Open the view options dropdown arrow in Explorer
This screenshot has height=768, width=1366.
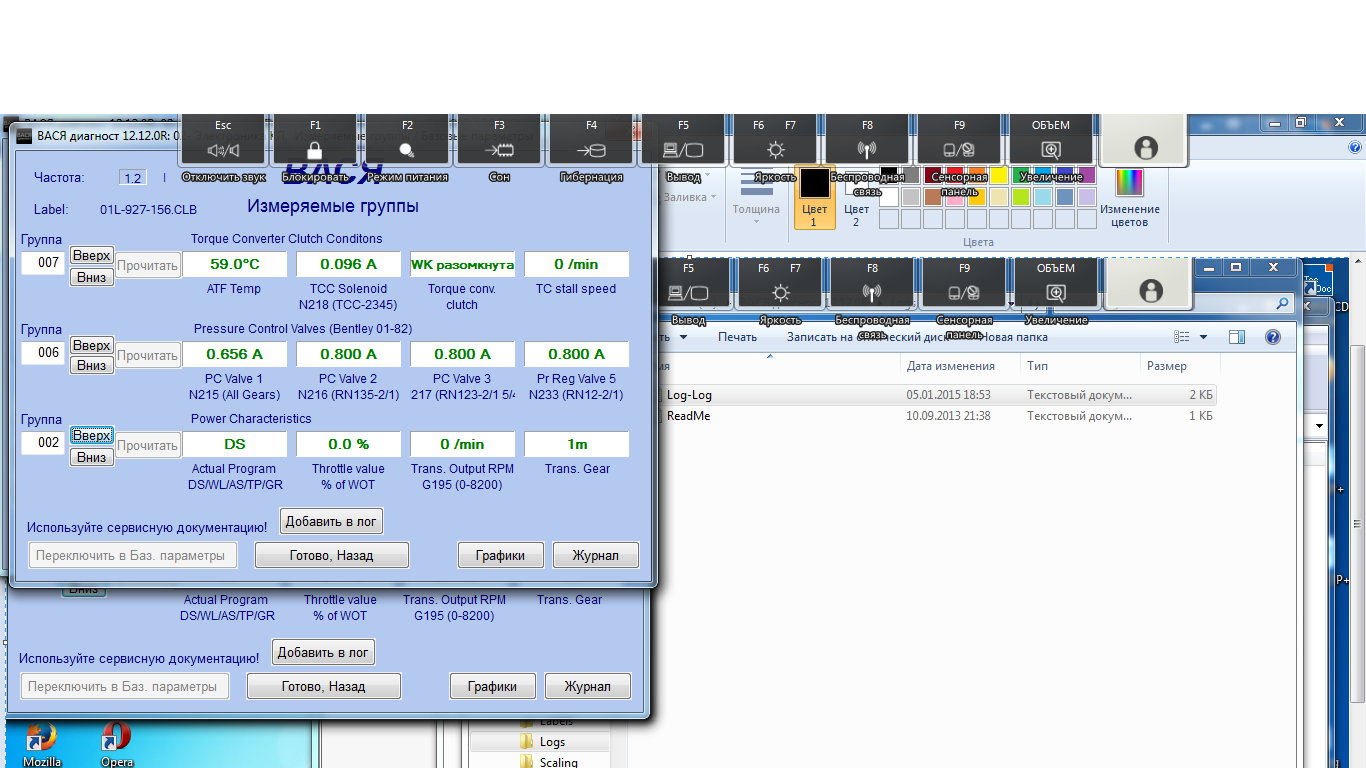click(x=1203, y=337)
